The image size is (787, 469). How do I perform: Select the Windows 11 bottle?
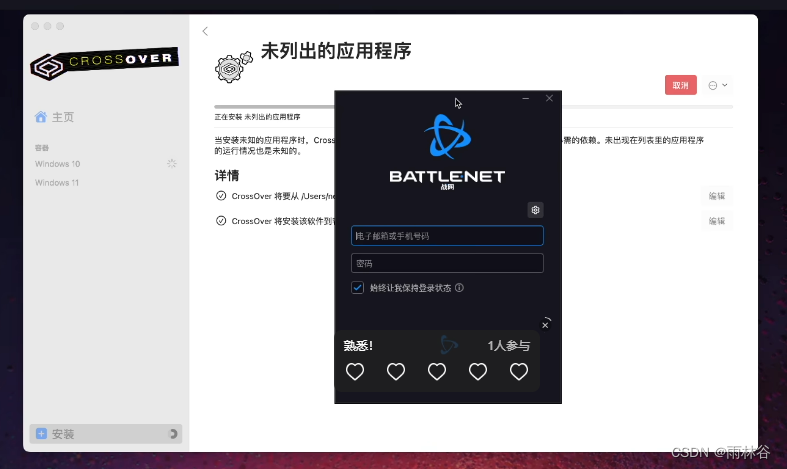[x=57, y=183]
